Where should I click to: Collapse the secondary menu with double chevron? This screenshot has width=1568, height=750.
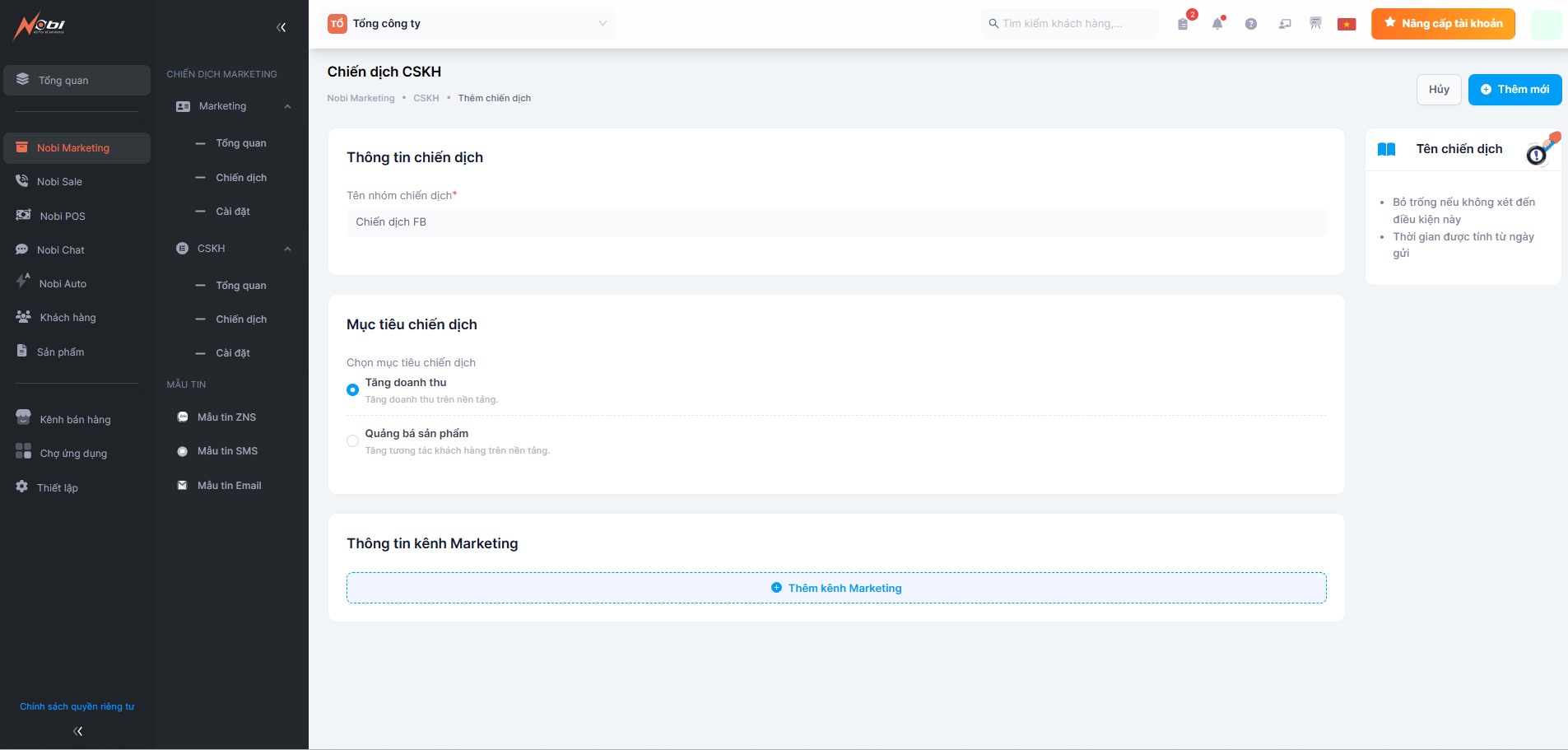[281, 27]
